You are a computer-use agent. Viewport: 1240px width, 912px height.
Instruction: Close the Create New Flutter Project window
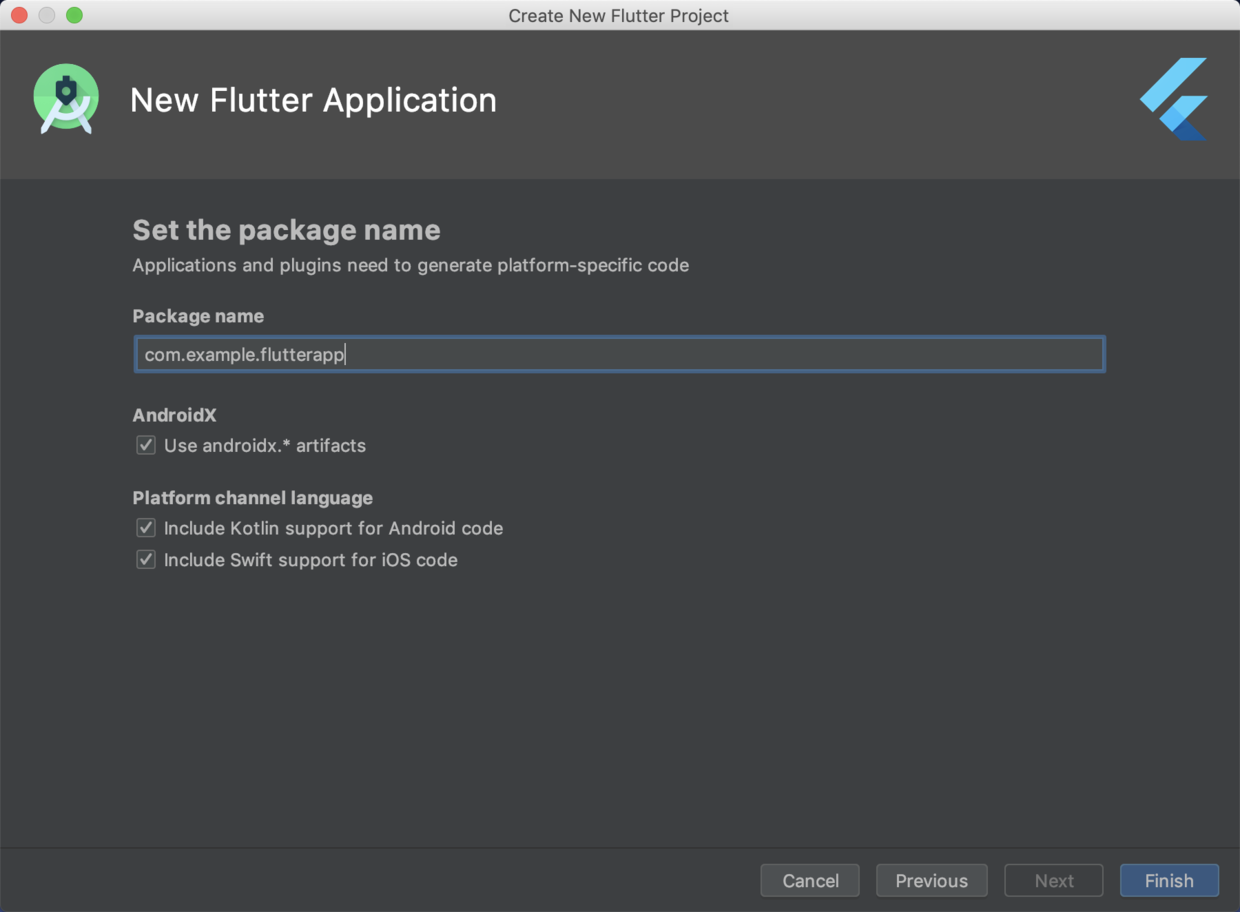[x=19, y=15]
